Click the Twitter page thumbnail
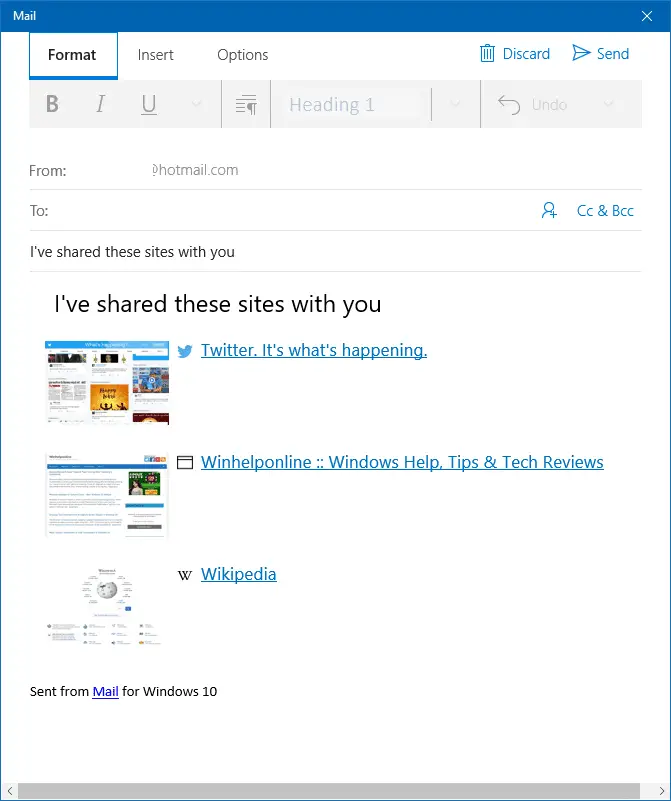671x801 pixels. click(107, 382)
